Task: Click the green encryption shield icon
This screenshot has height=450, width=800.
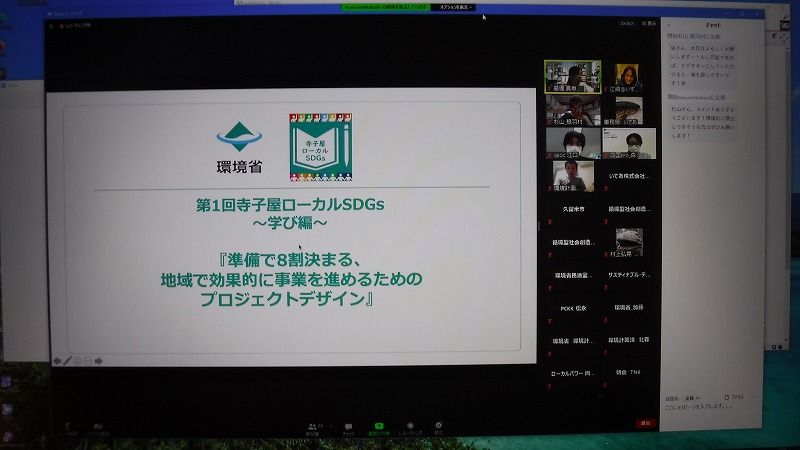Action: (51, 25)
